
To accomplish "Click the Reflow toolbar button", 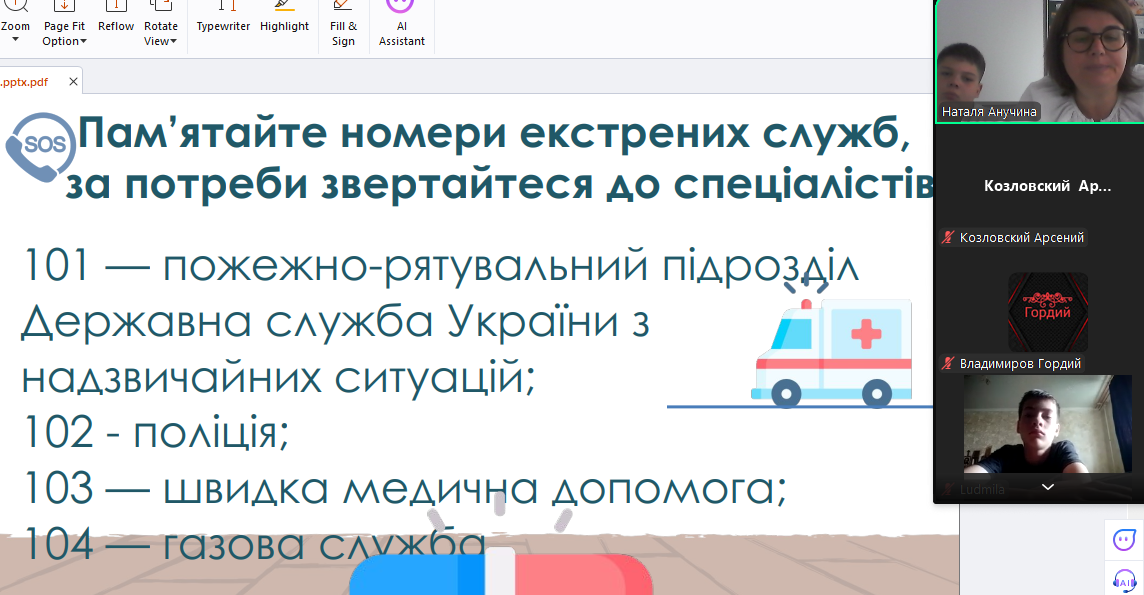I will click(116, 18).
